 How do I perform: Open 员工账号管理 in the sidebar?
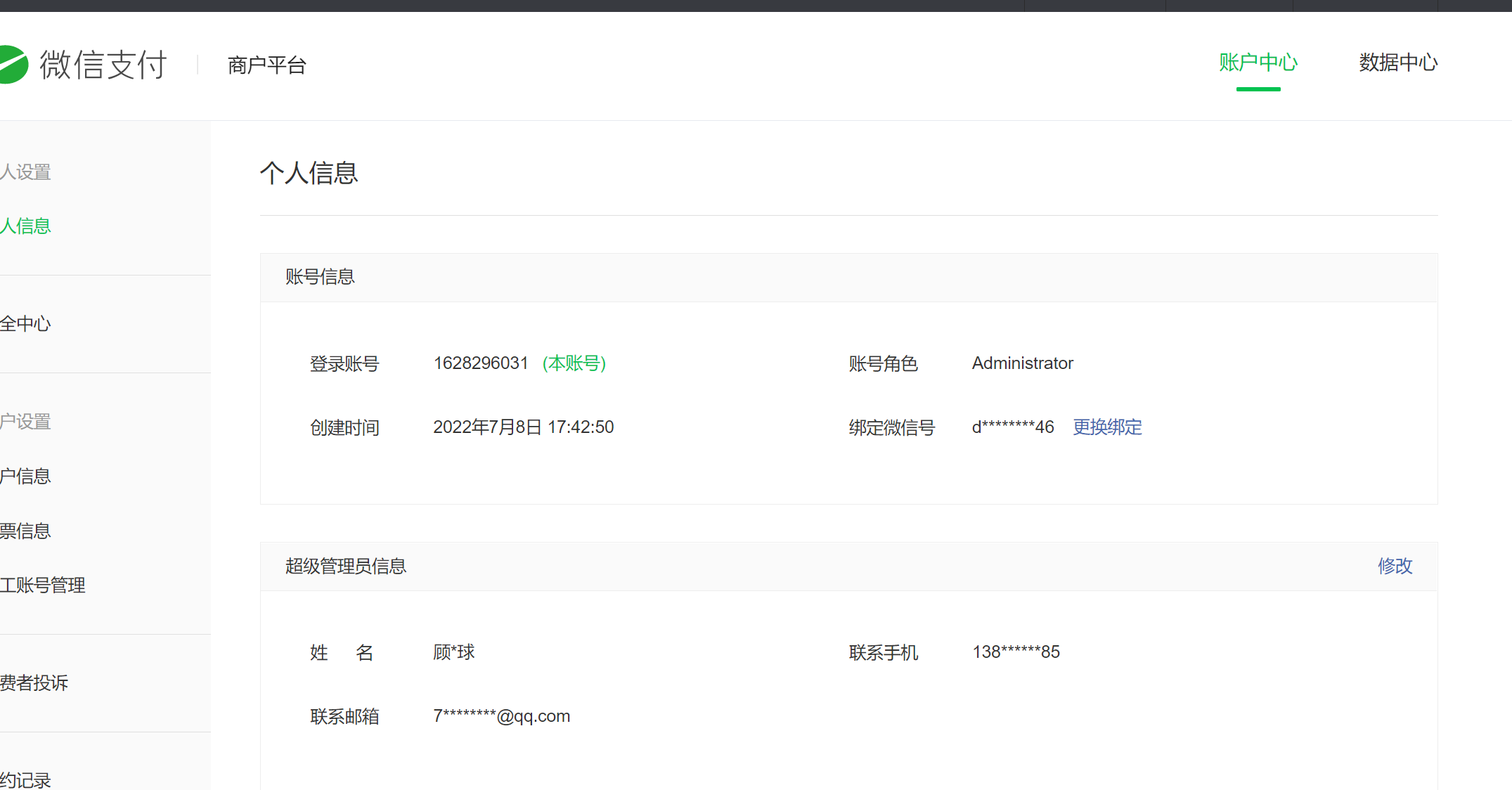coord(43,585)
